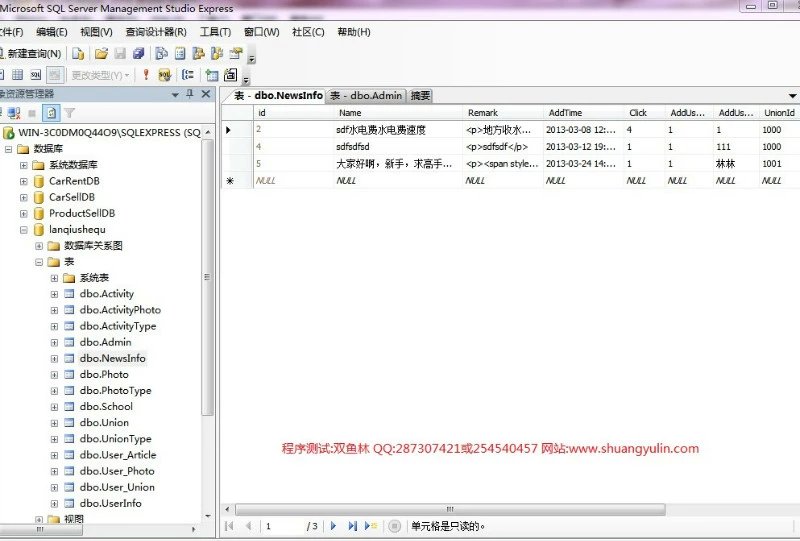Open the query designer toolbar options dropdown
Viewport: 800px width, 541px height.
pos(246,79)
